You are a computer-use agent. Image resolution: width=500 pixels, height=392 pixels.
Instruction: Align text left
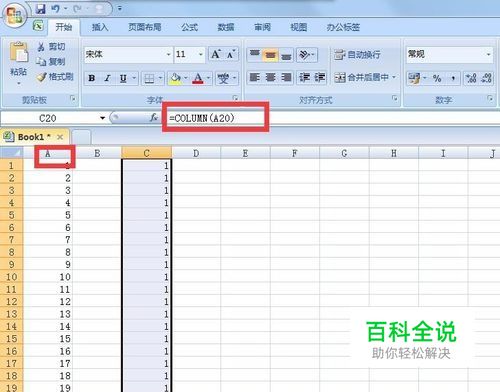coord(255,78)
